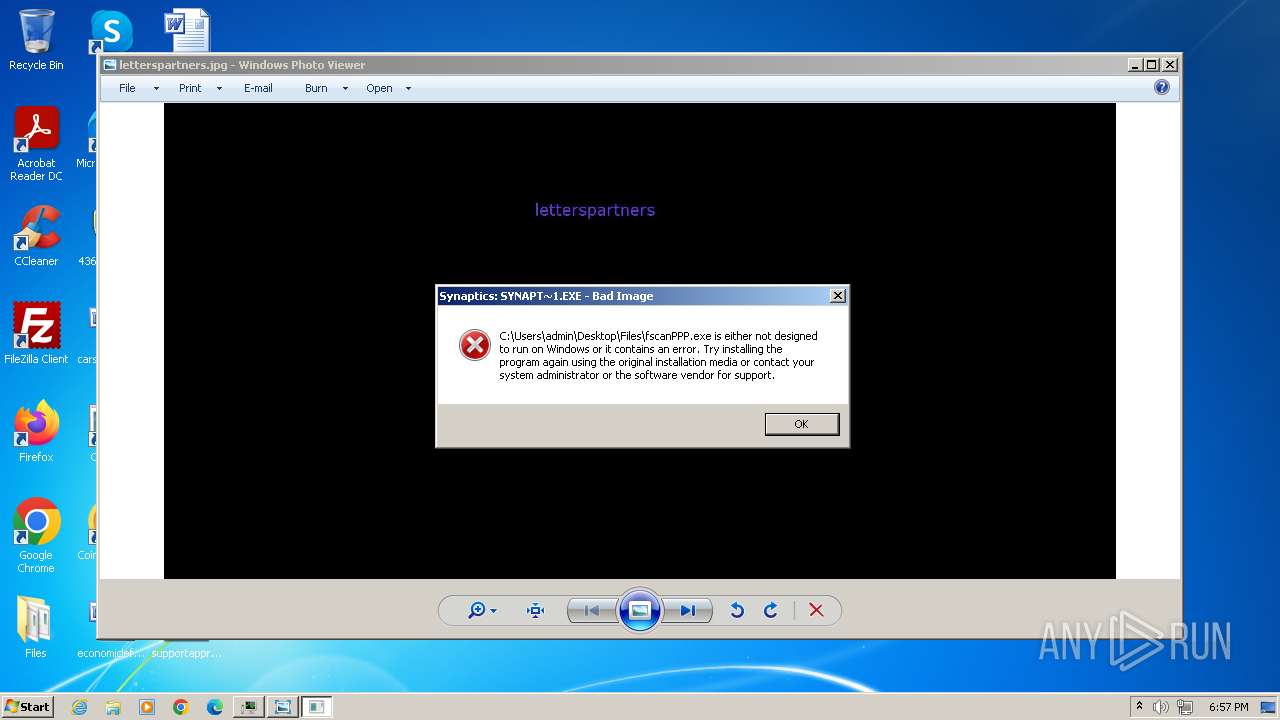Minimize the Photo Viewer window
This screenshot has width=1280, height=720.
coord(1135,65)
